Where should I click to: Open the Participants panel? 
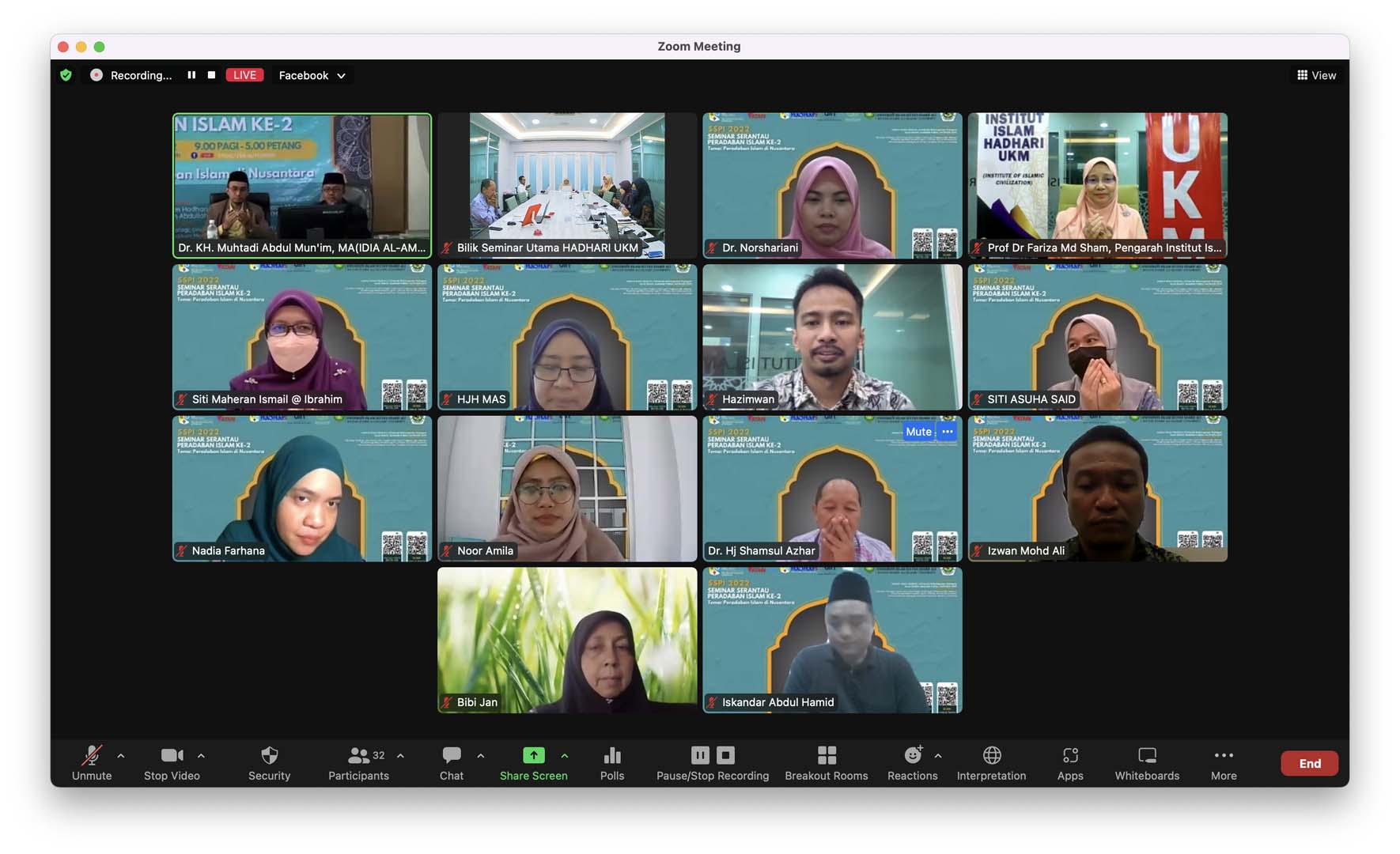click(x=358, y=763)
